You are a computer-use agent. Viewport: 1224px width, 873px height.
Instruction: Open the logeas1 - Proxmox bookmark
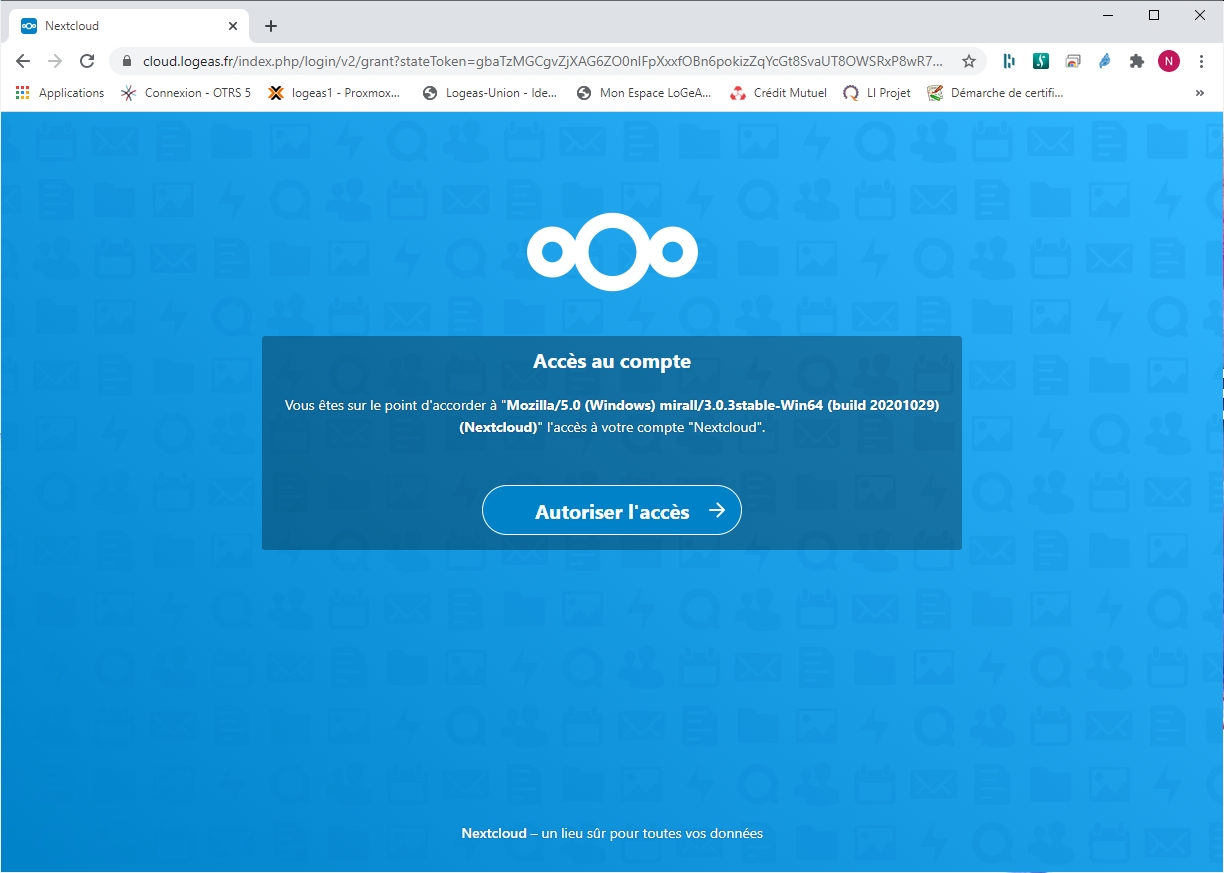tap(334, 93)
